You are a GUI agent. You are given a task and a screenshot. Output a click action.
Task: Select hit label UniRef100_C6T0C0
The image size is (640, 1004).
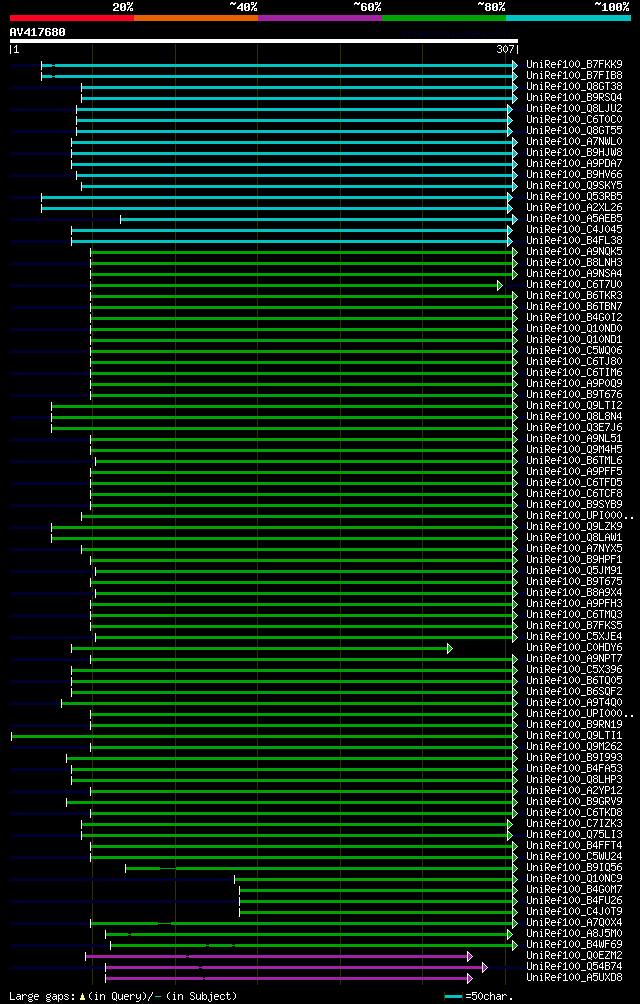click(x=574, y=120)
